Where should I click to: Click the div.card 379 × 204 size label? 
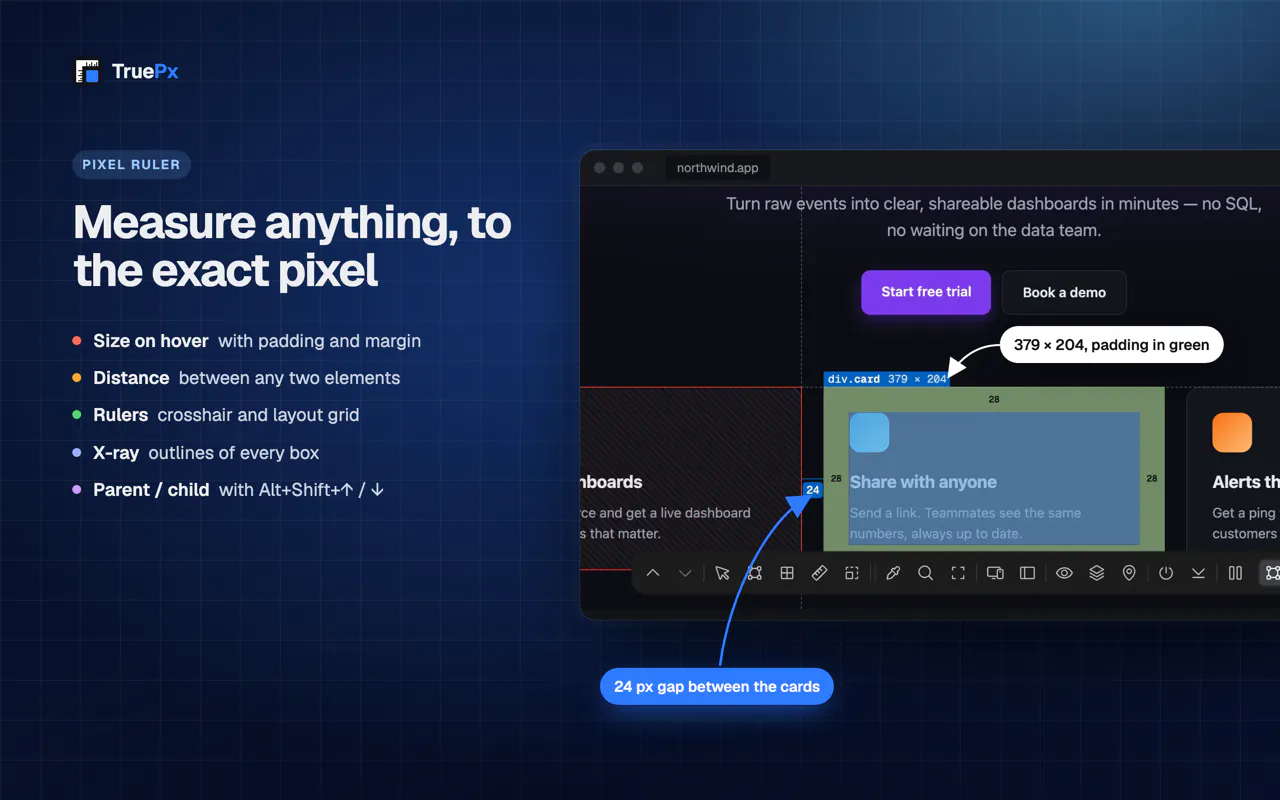click(887, 379)
